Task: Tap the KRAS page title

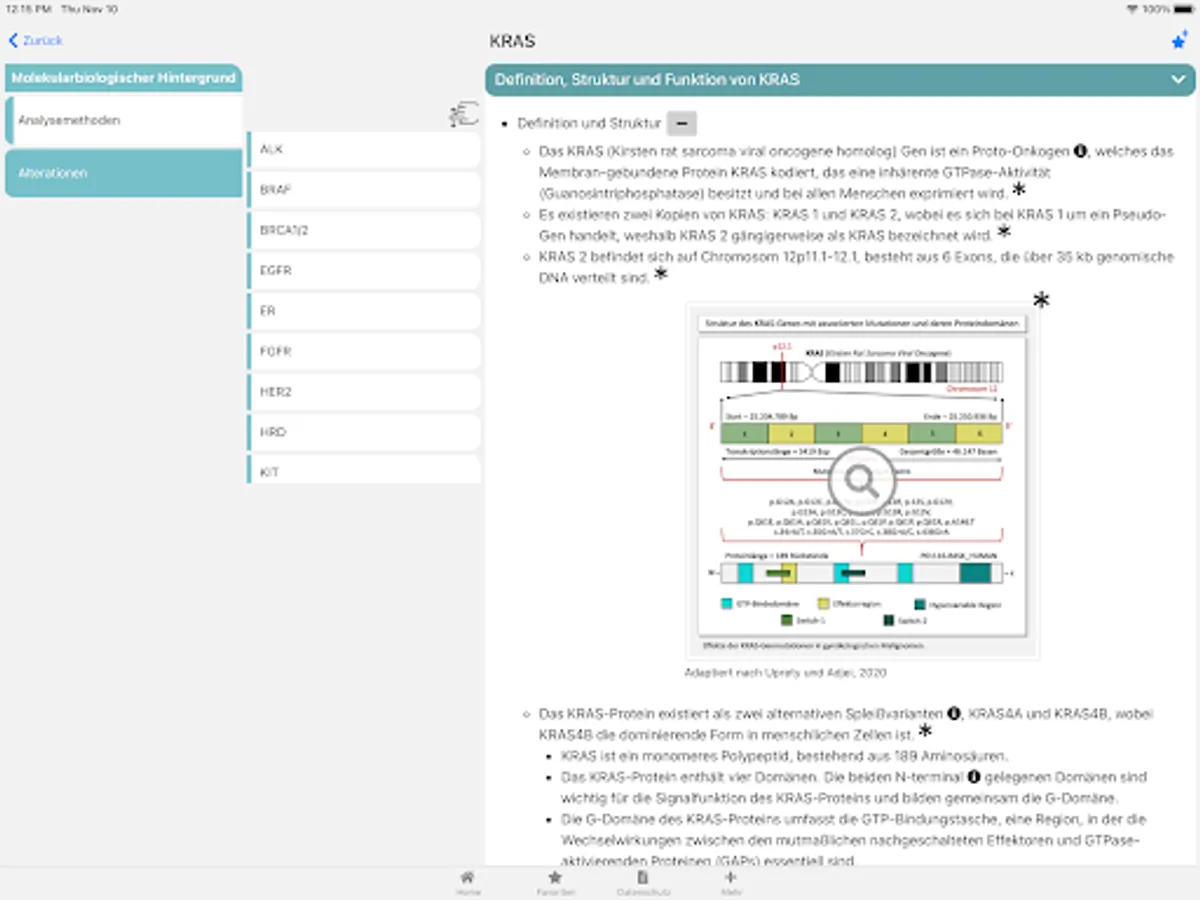Action: pyautogui.click(x=513, y=42)
